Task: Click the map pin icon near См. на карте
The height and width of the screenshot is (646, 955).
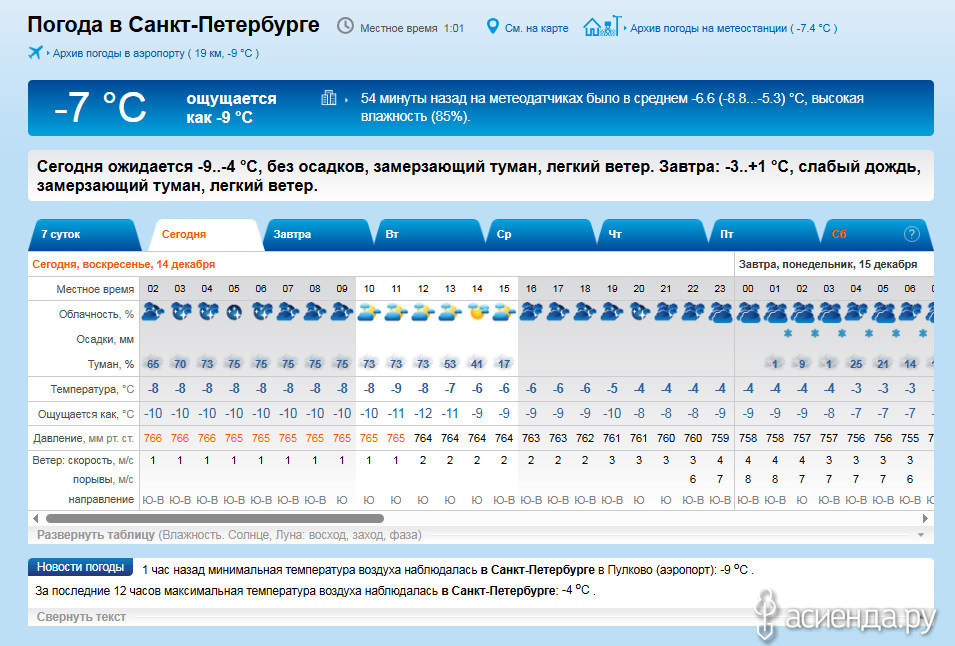Action: pos(492,26)
